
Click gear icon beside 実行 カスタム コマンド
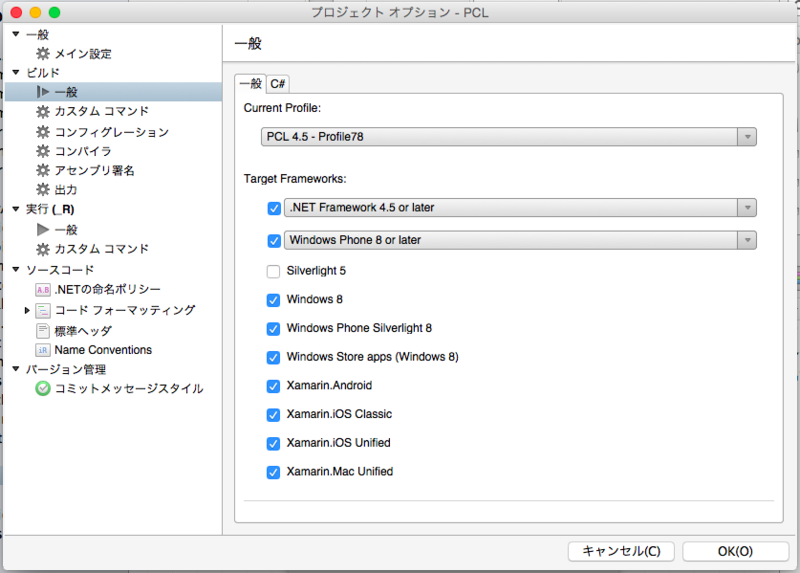[x=43, y=249]
